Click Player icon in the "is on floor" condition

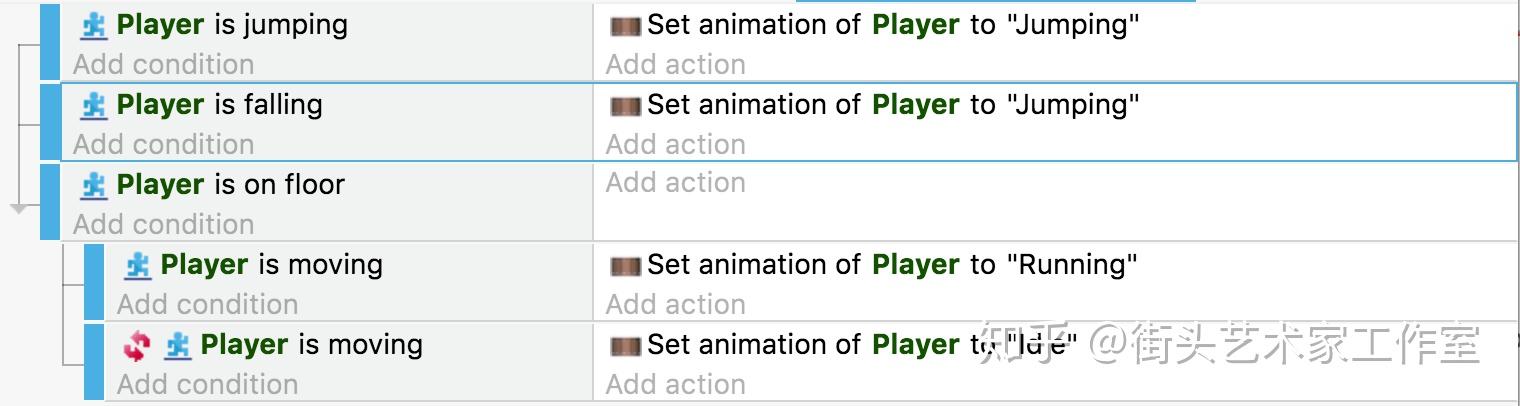pos(94,185)
